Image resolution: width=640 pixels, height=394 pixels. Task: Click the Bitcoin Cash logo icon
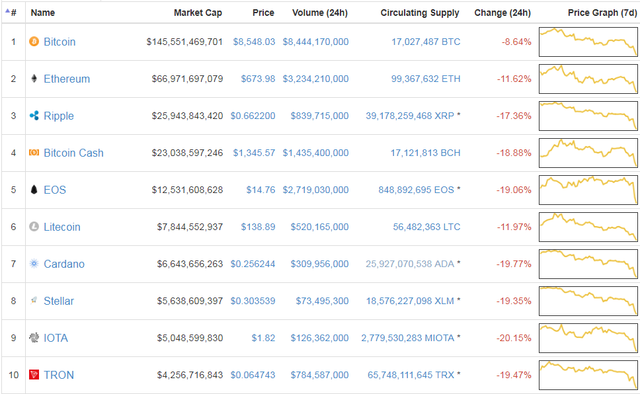coord(34,152)
